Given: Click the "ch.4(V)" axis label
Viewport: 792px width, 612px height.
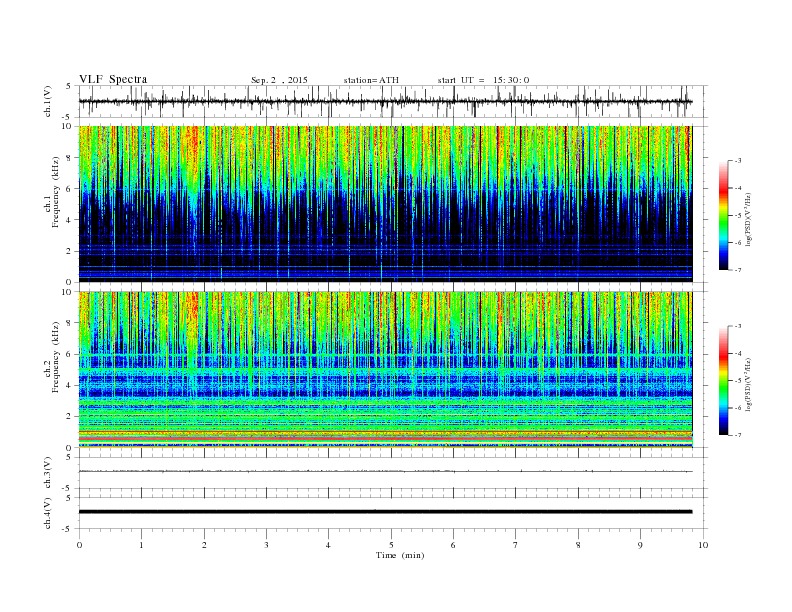Looking at the screenshot, I should point(48,513).
